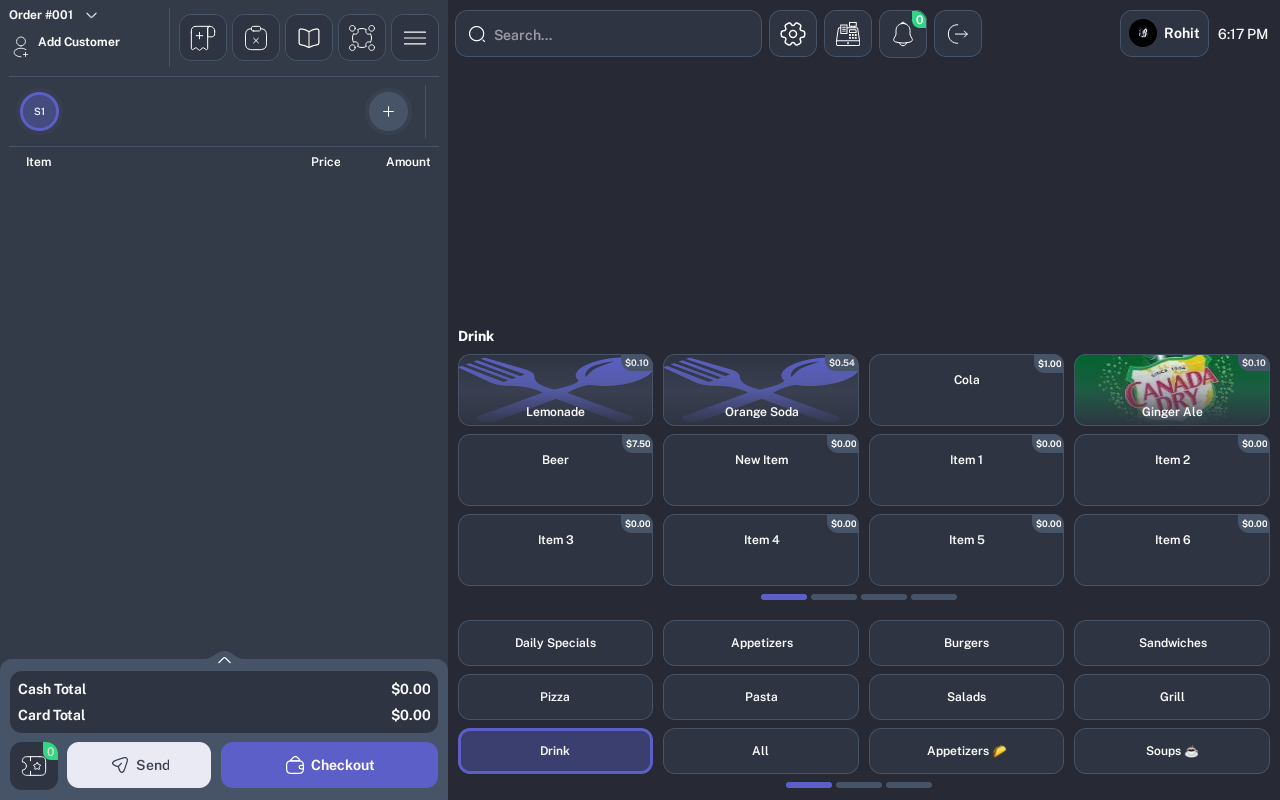Go to third page of categories
This screenshot has width=1280, height=800.
[909, 785]
